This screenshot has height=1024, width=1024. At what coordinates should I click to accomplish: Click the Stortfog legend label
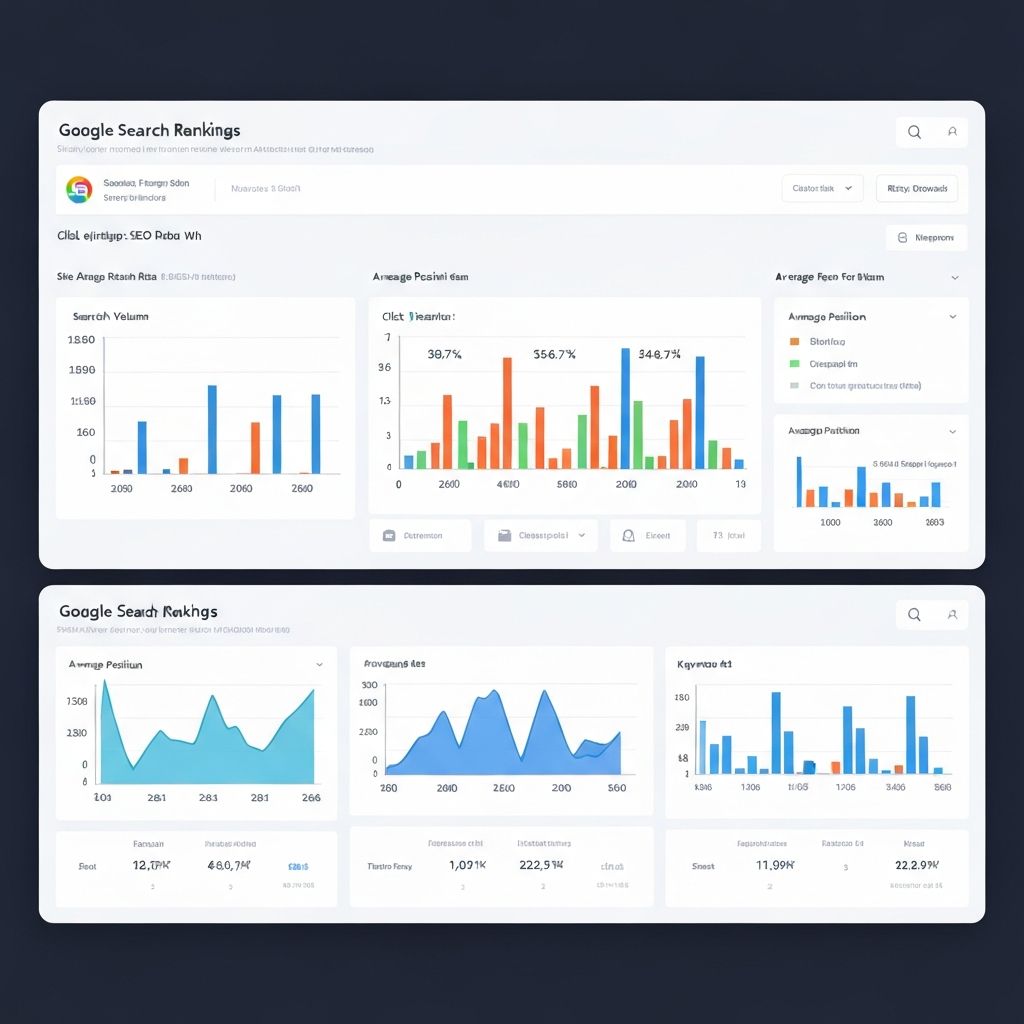point(827,342)
